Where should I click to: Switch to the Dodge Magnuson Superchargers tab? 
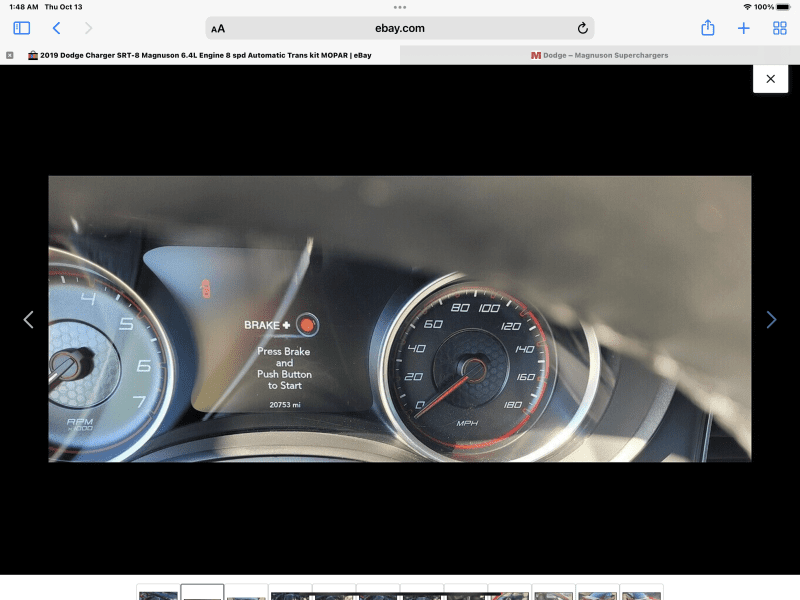point(600,55)
